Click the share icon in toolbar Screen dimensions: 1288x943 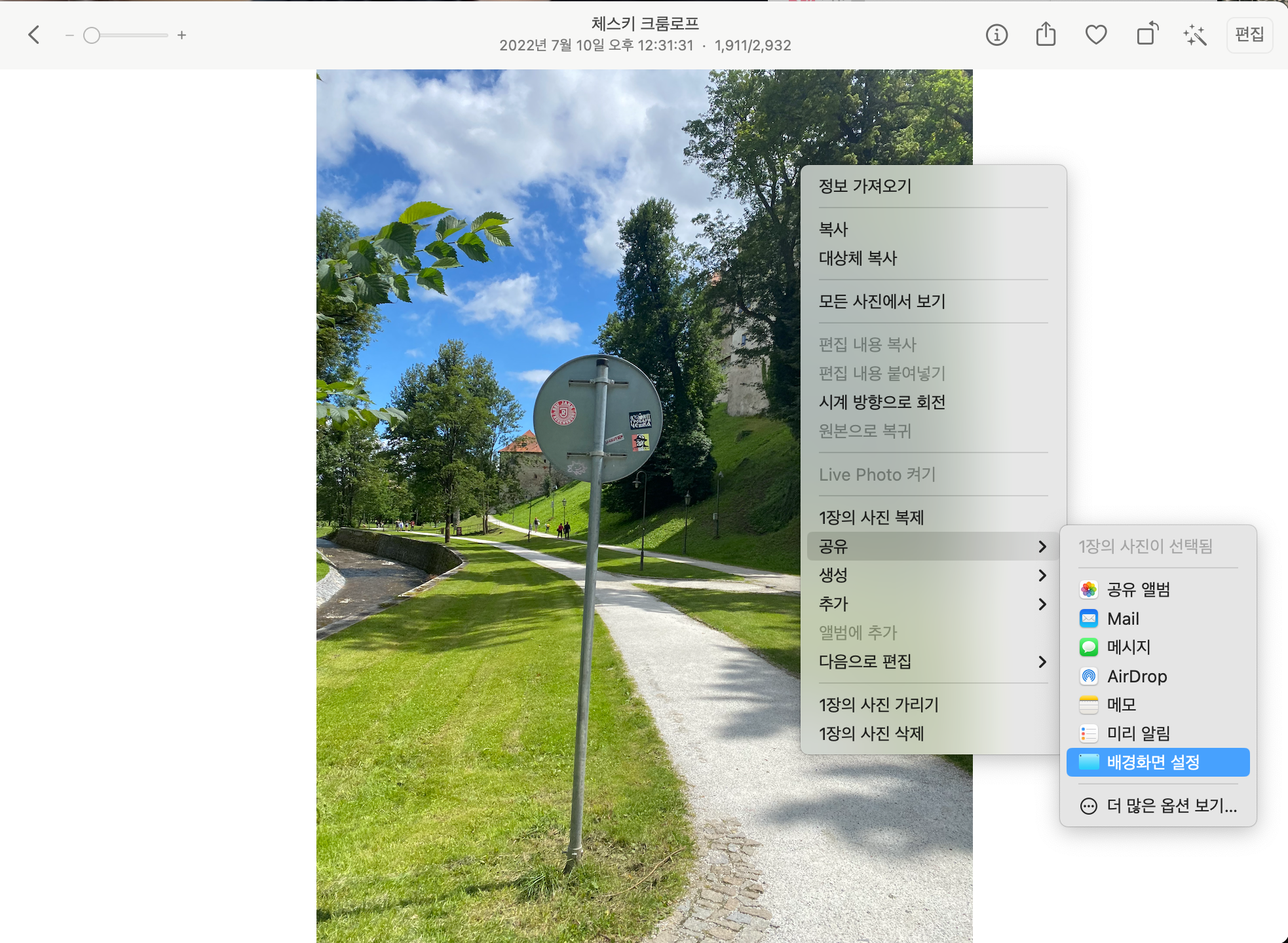tap(1046, 35)
